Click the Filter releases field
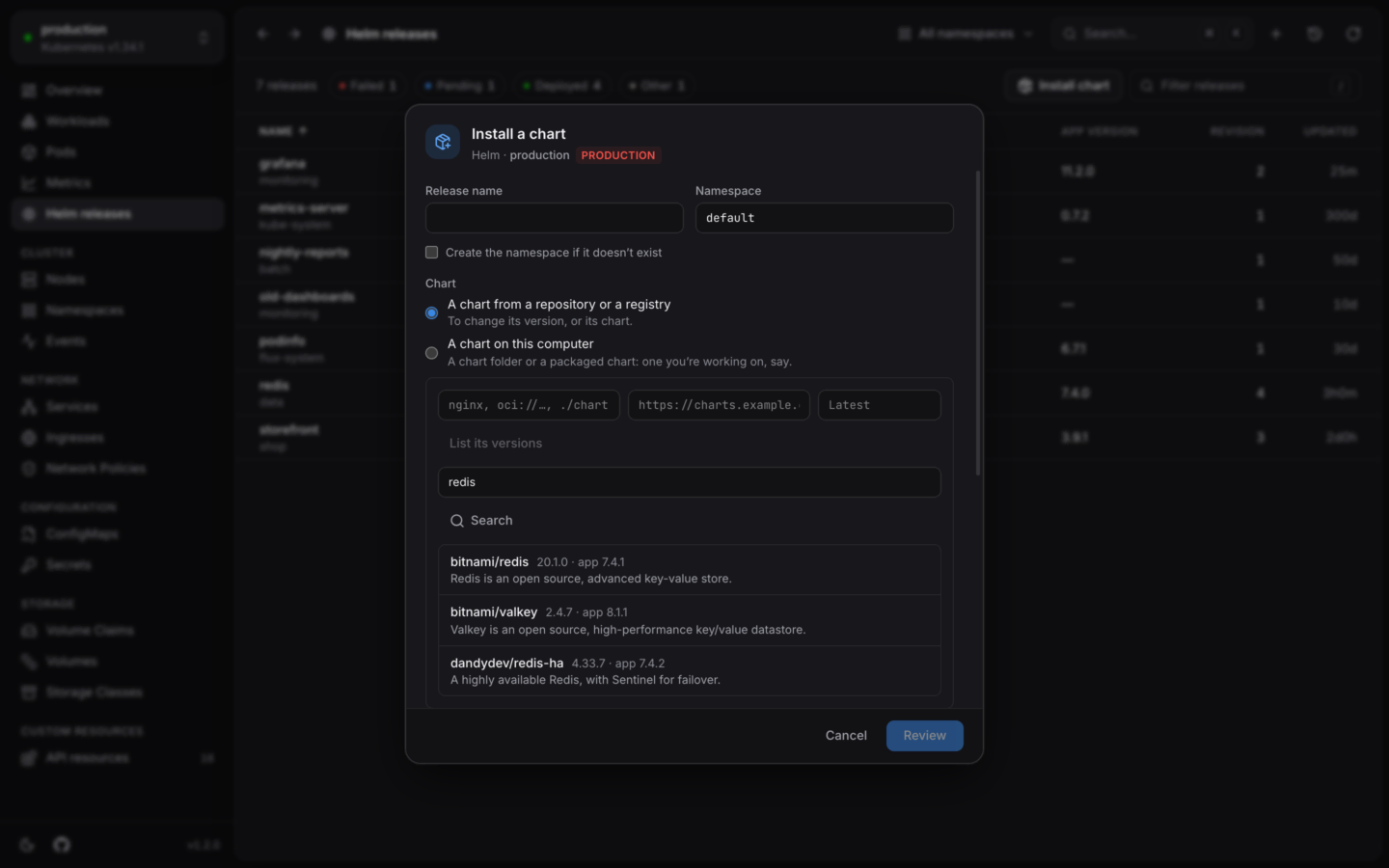1389x868 pixels. coord(1244,86)
